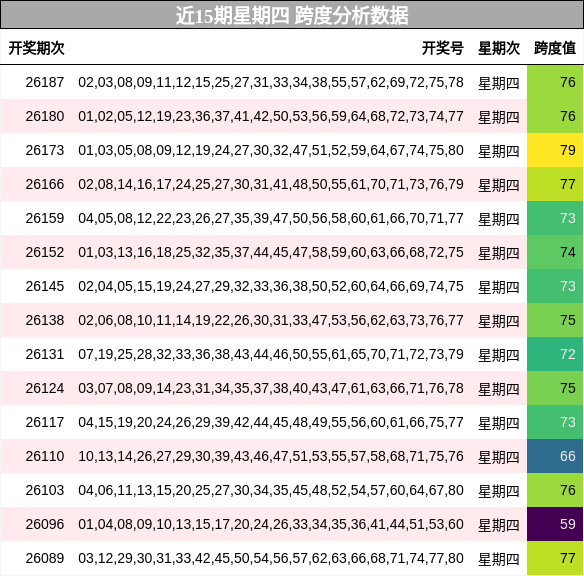Select draw number 26117
Image resolution: width=584 pixels, height=576 pixels.
45,422
